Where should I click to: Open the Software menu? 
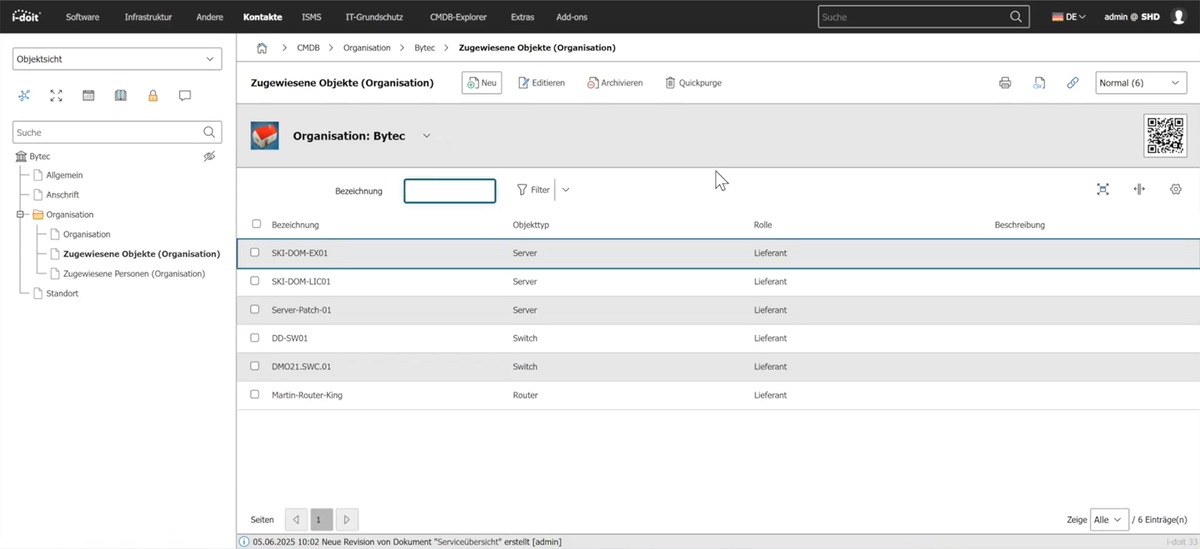tap(83, 17)
